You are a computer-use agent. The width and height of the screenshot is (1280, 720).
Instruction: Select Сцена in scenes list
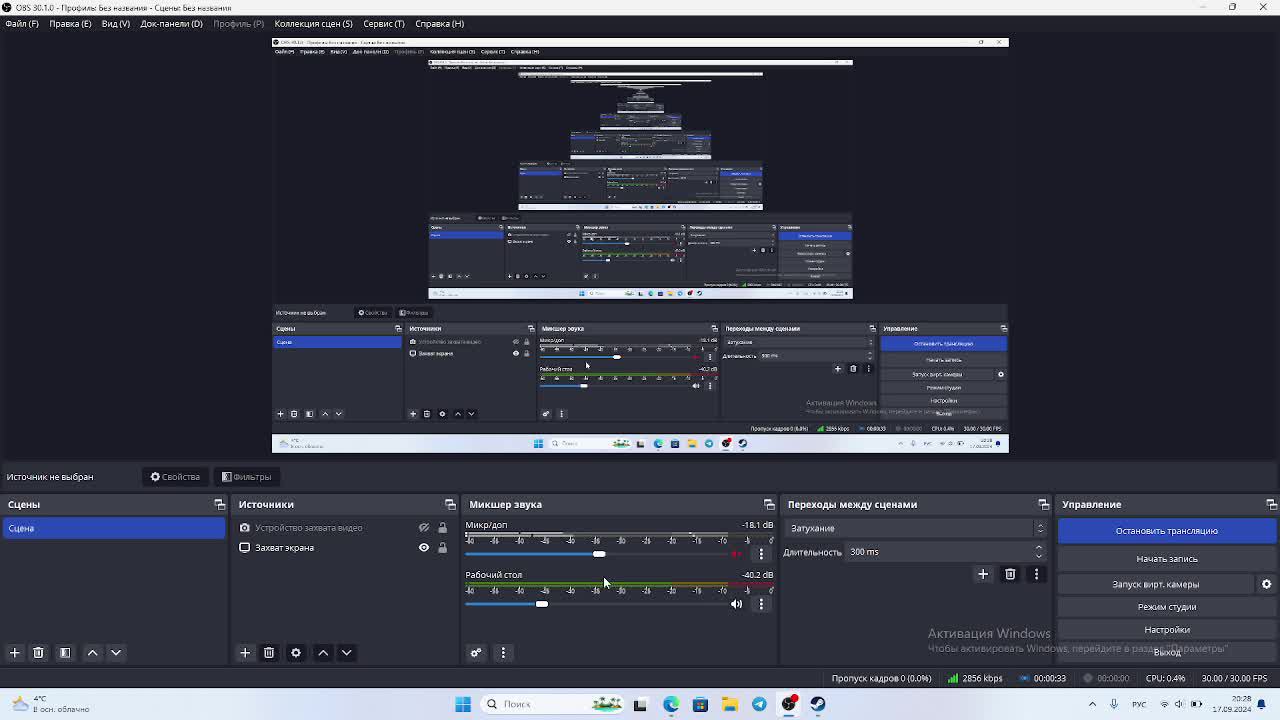pyautogui.click(x=114, y=528)
